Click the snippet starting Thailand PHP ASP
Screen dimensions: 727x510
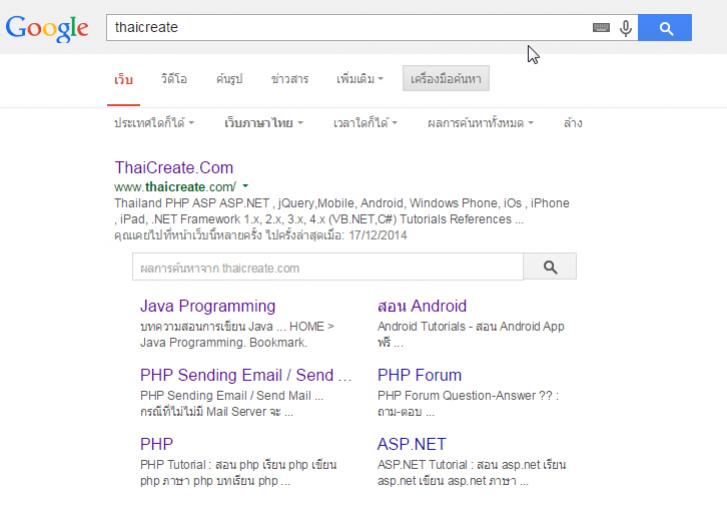tap(342, 211)
